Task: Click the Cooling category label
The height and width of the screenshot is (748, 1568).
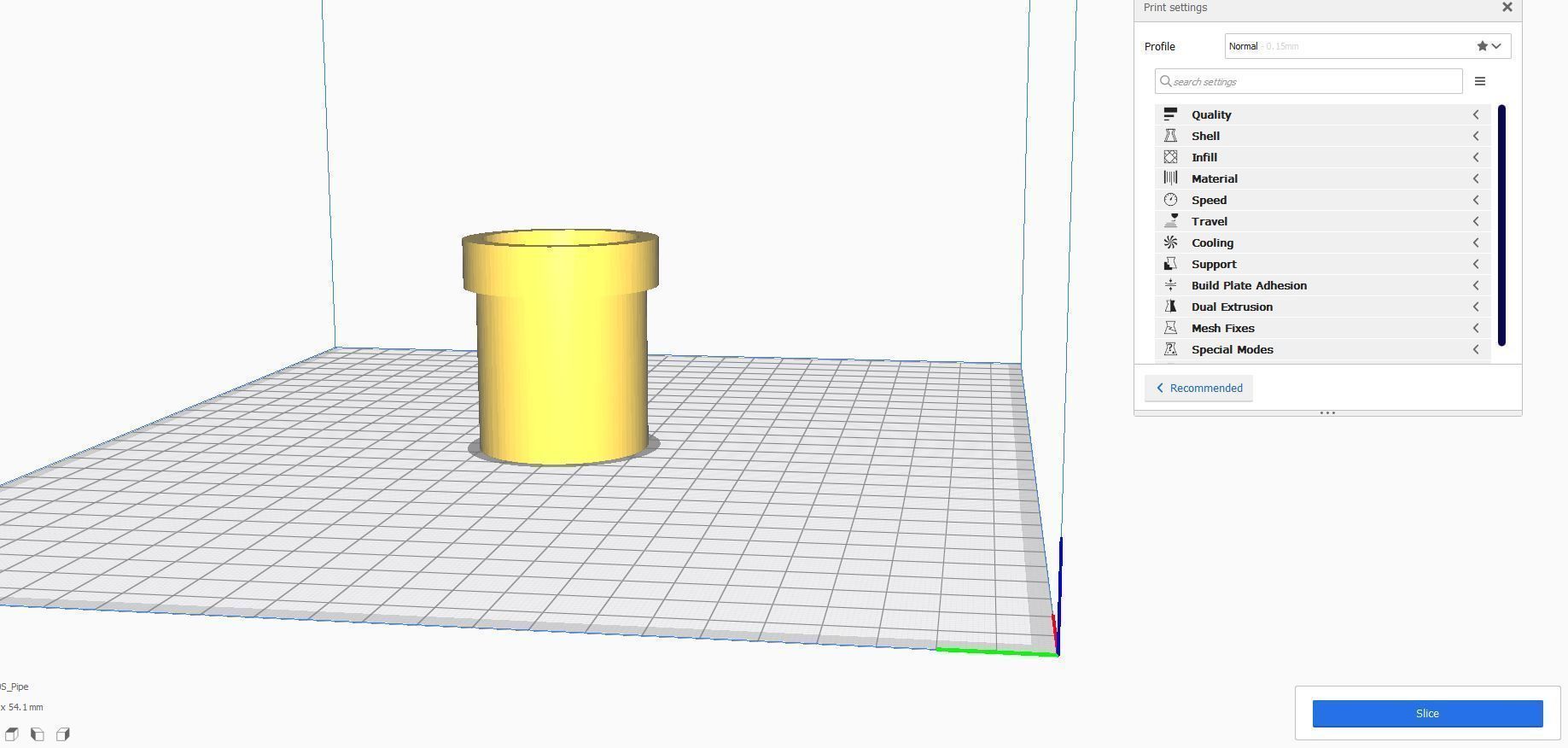Action: (1212, 243)
